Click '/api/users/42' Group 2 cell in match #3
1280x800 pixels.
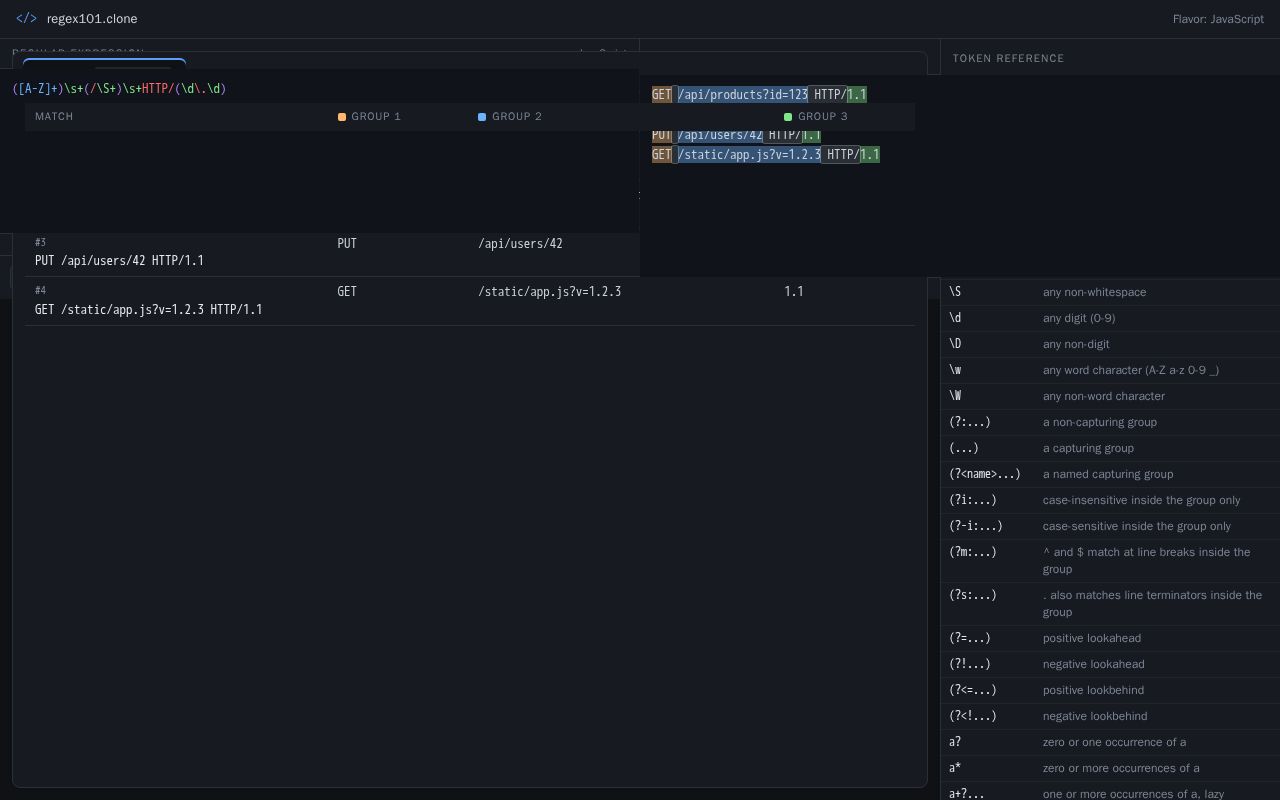(520, 244)
